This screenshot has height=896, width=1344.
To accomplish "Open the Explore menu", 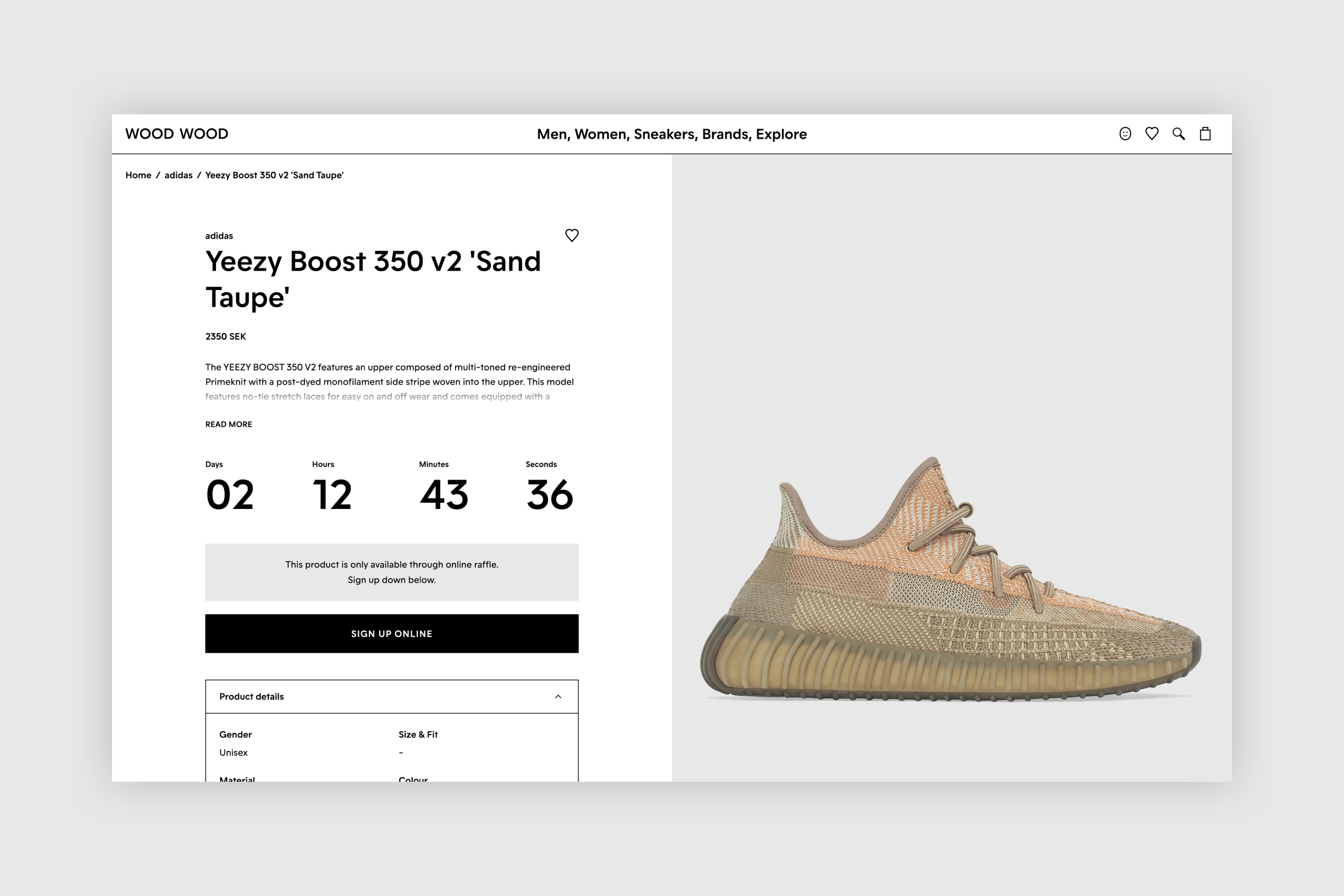I will (781, 134).
